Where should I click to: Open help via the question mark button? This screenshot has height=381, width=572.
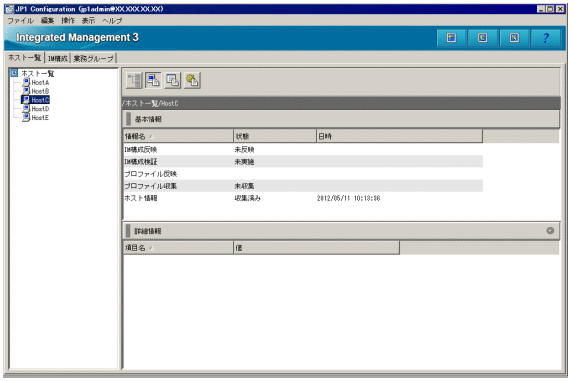pos(546,38)
